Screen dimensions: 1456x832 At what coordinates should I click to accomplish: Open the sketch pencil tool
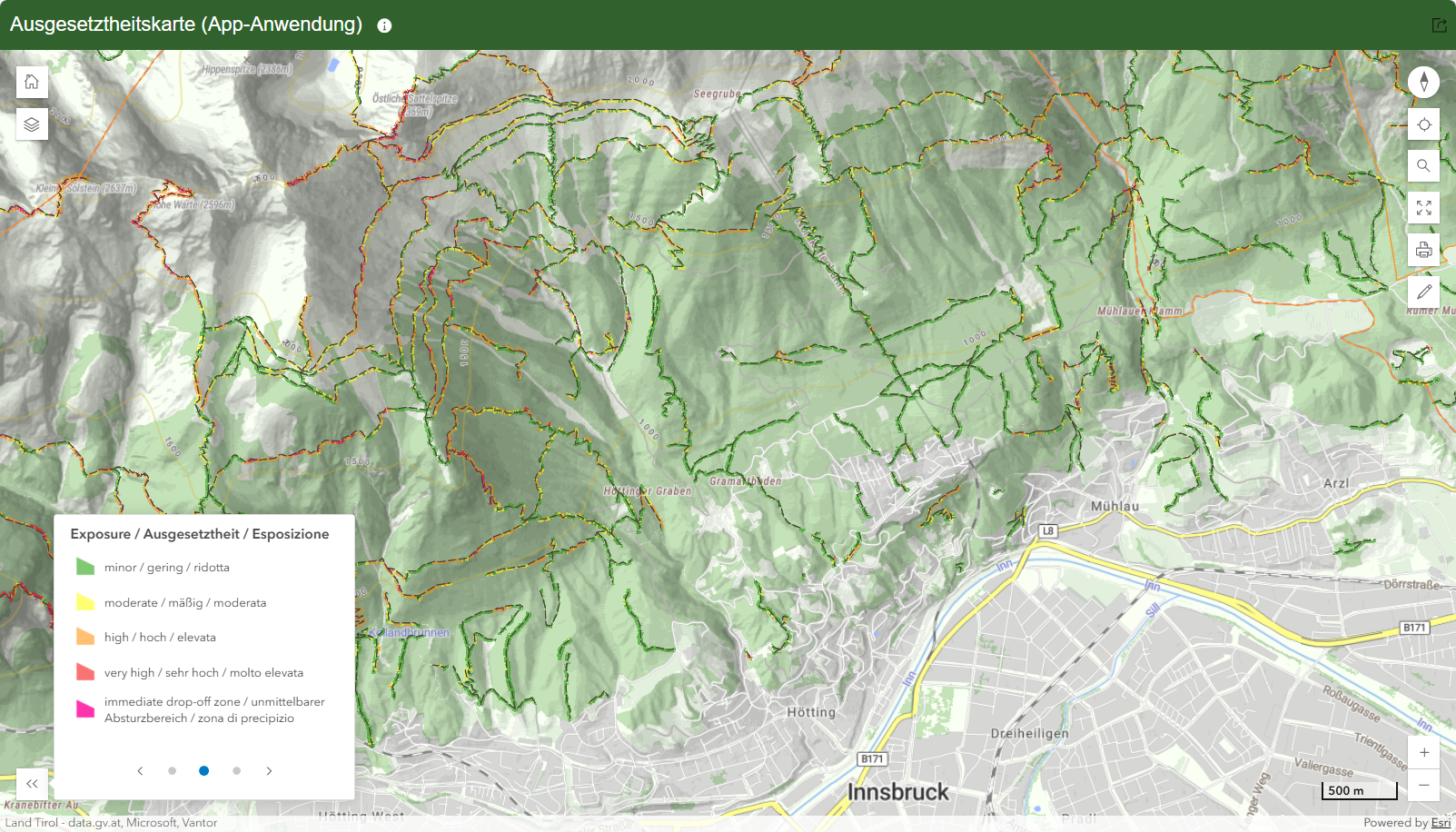(1423, 292)
